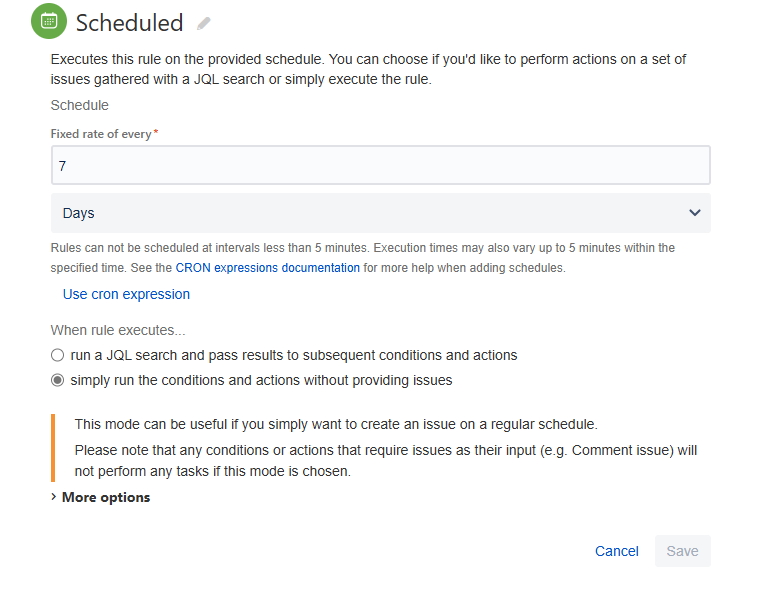Click the pencil edit icon beside Scheduled
Image resolution: width=760 pixels, height=603 pixels.
tap(204, 23)
